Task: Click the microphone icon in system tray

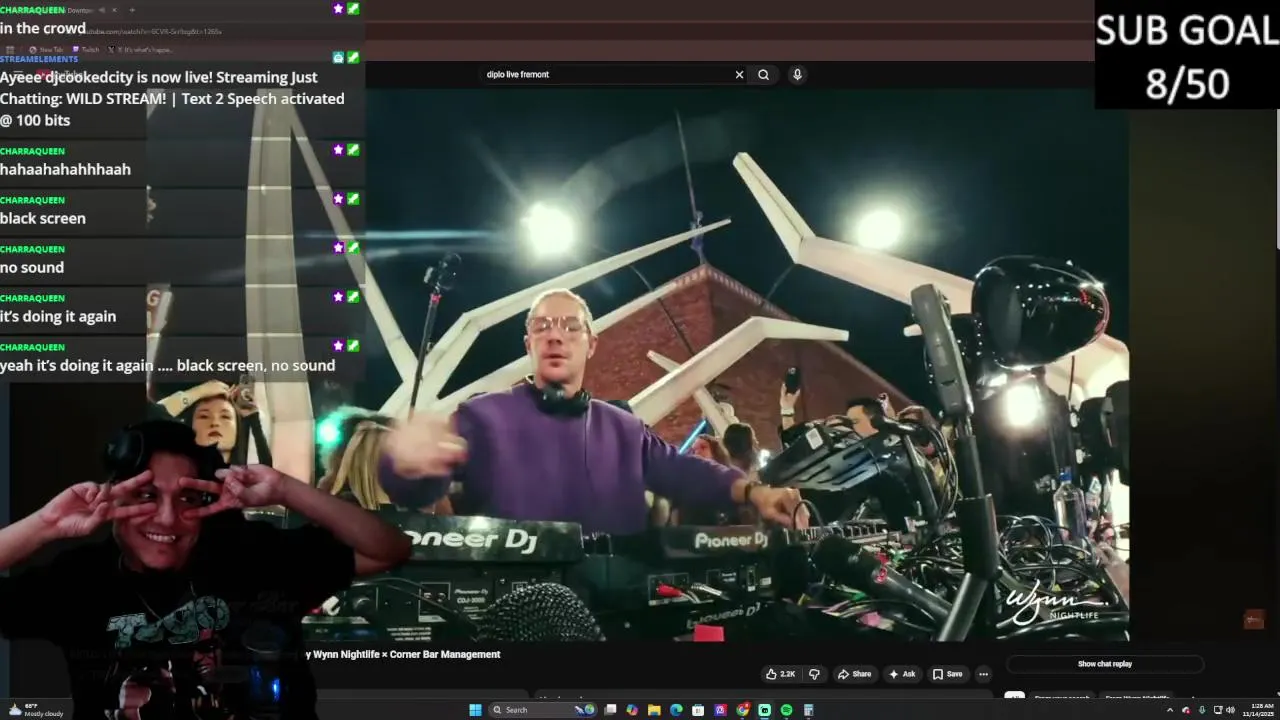Action: (1202, 710)
